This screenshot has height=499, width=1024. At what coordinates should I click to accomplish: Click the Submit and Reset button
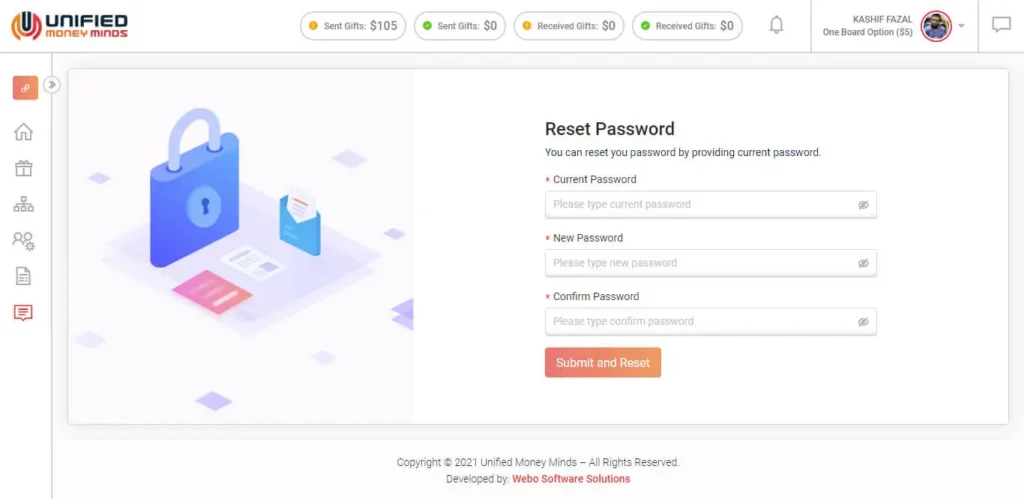pyautogui.click(x=603, y=363)
